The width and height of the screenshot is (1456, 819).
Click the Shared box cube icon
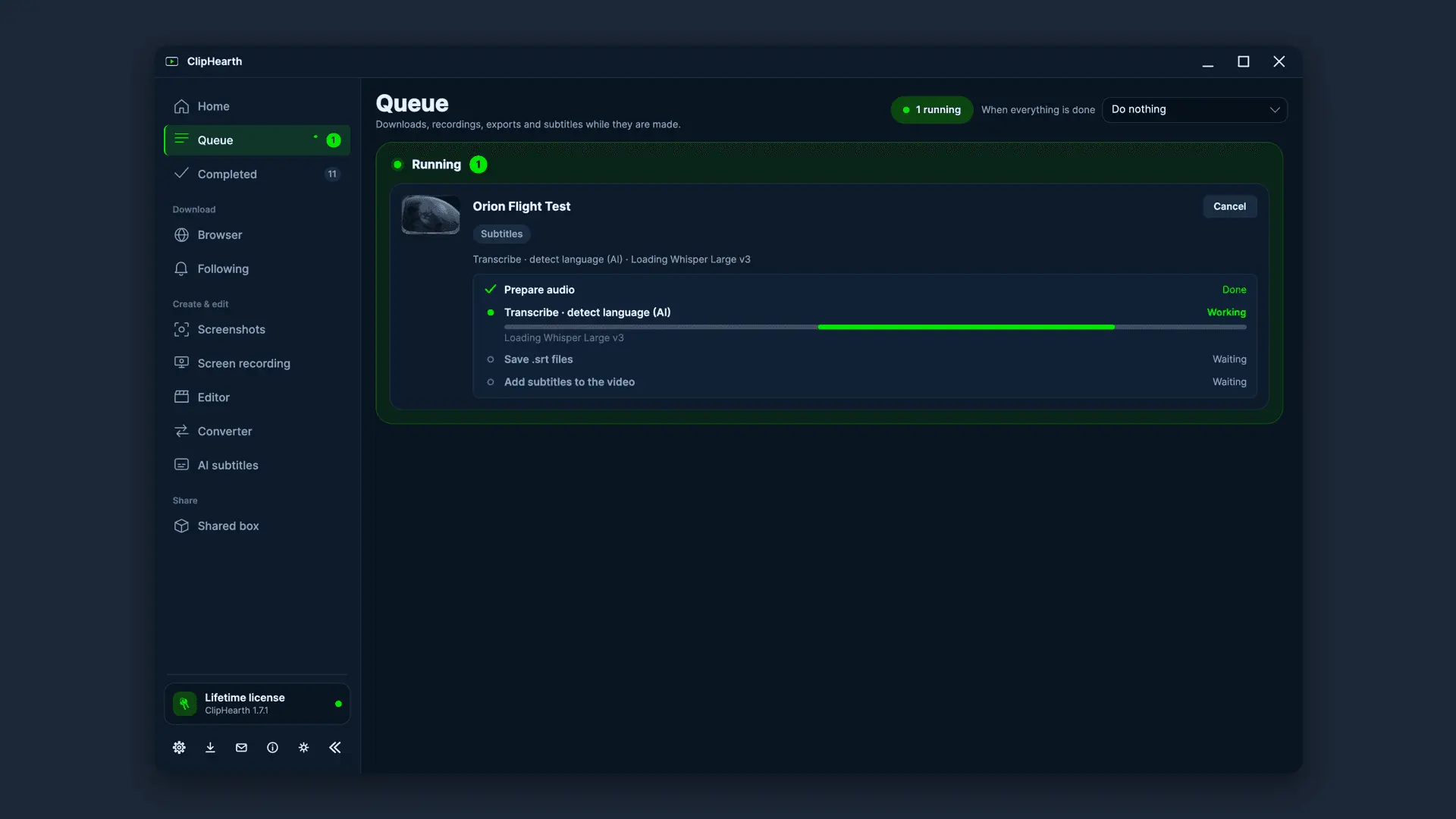point(181,526)
